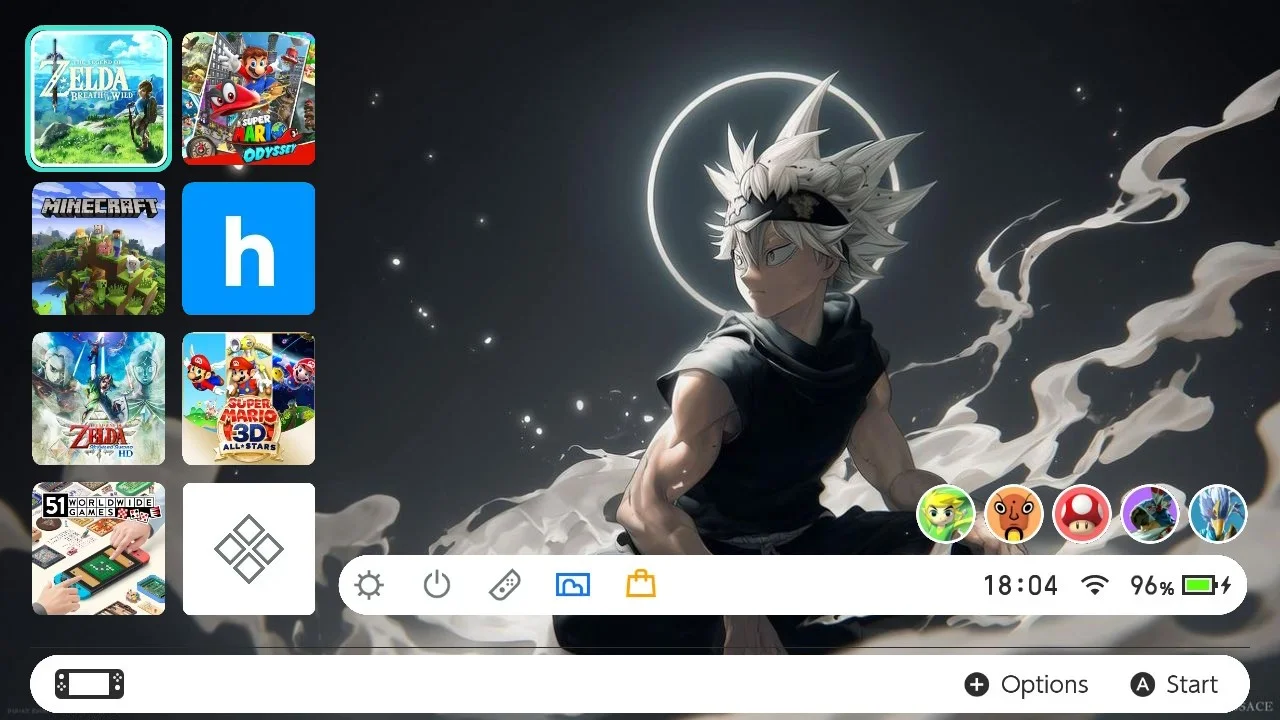The height and width of the screenshot is (720, 1280).
Task: Open the eShop shopping bag icon
Action: point(641,584)
